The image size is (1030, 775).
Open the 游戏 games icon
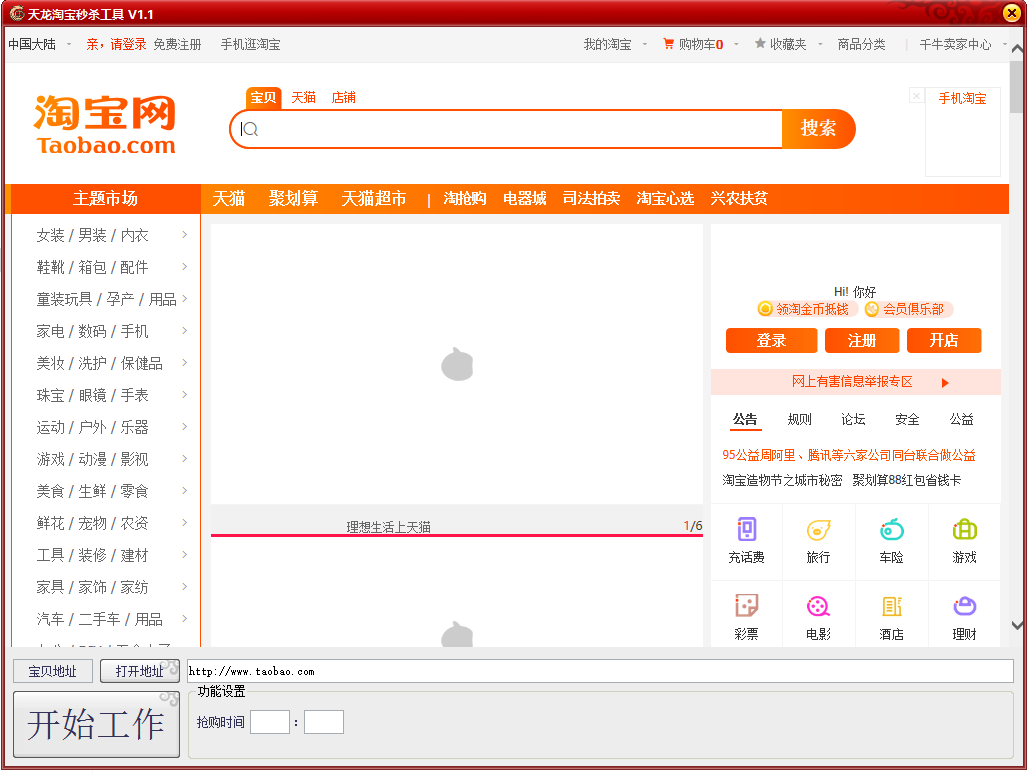pos(964,529)
